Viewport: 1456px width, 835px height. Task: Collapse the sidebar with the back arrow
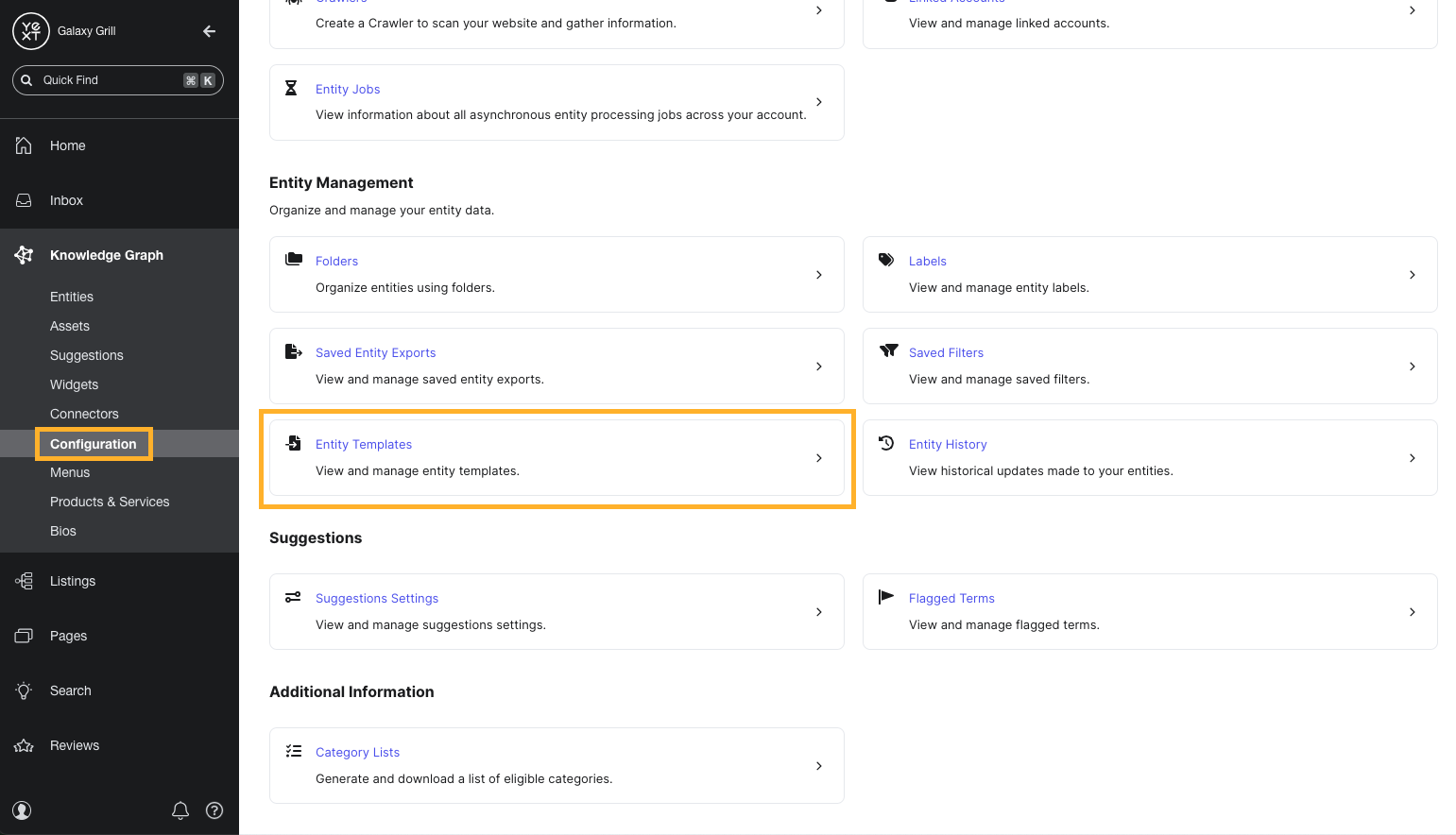click(209, 31)
